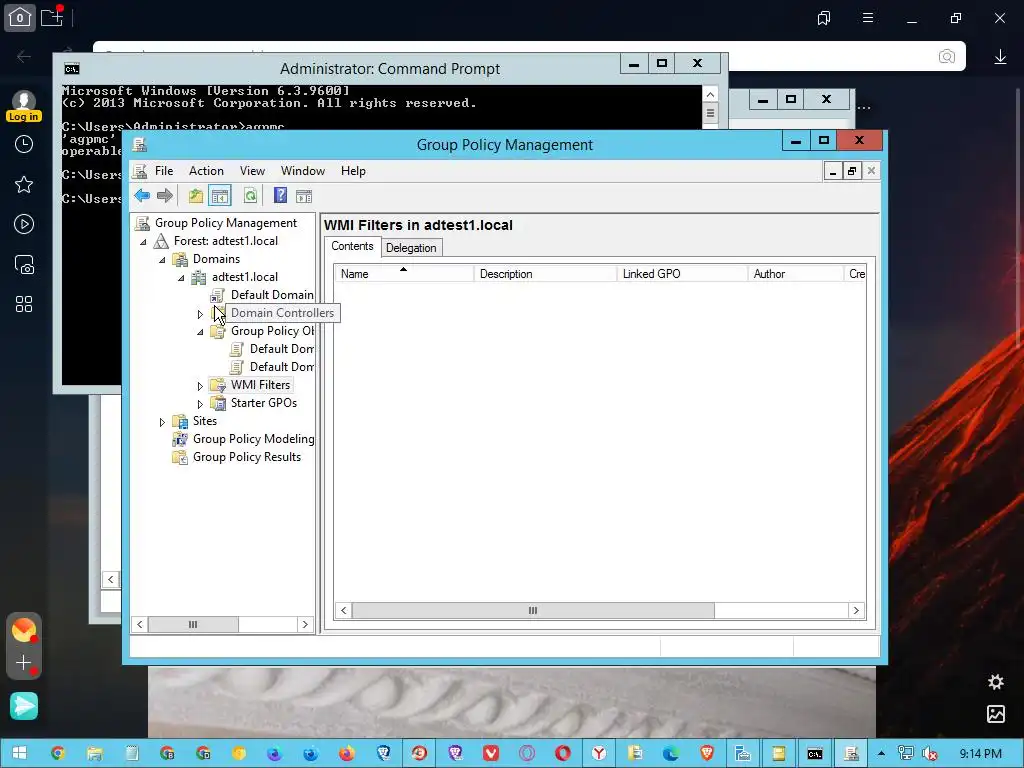Viewport: 1024px width, 768px height.
Task: Expand the Sites node
Action: coord(162,423)
